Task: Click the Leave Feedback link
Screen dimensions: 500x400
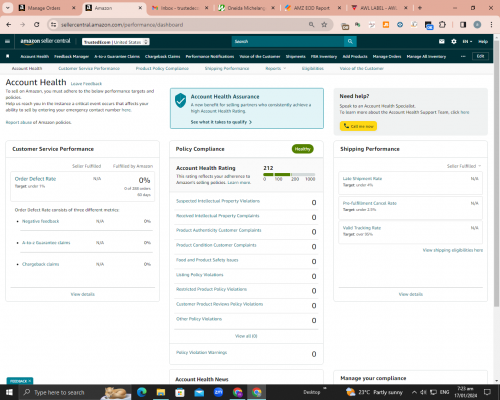Action: click(x=86, y=84)
